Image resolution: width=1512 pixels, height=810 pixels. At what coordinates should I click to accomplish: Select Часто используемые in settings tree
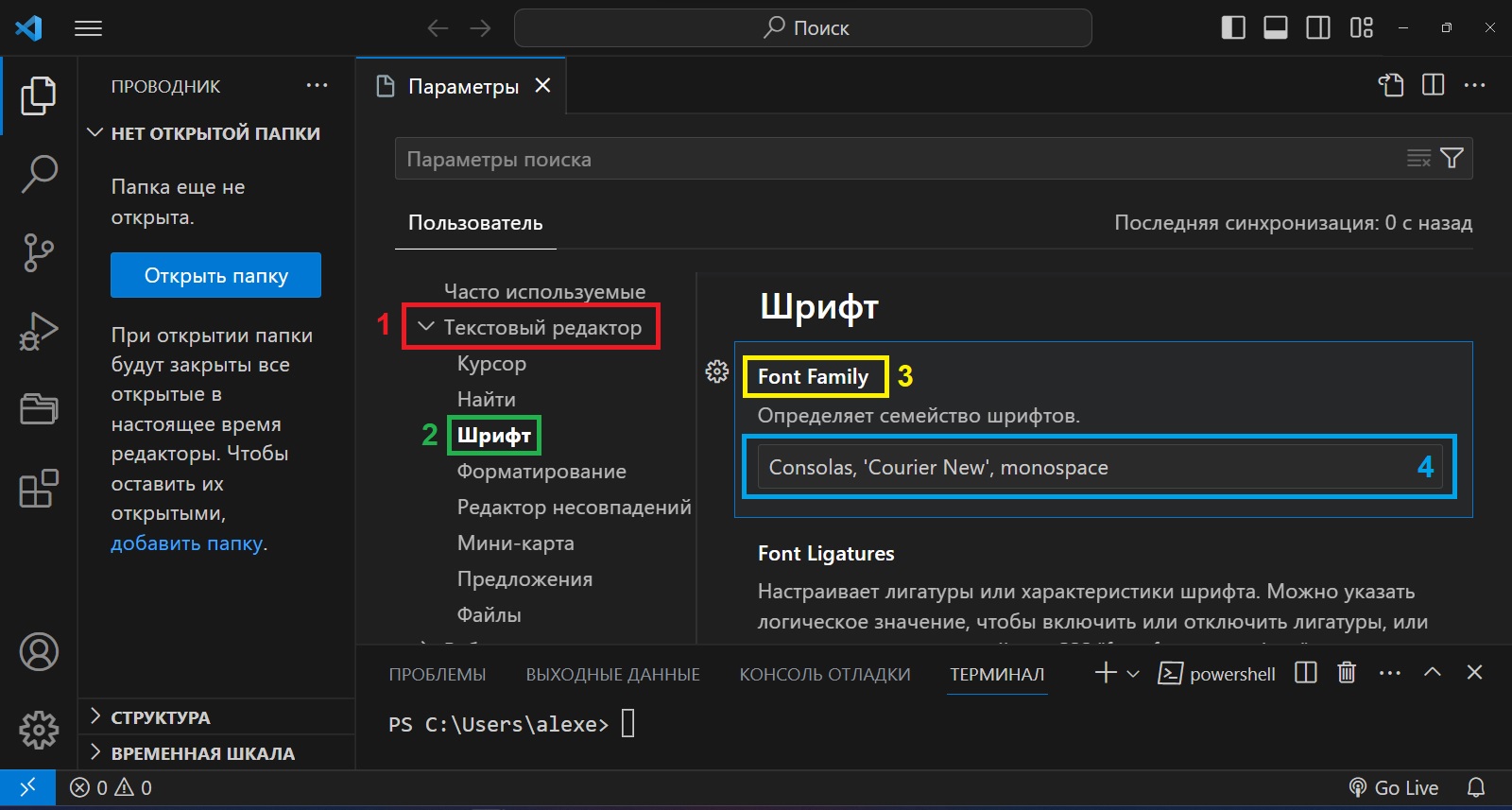point(544,291)
